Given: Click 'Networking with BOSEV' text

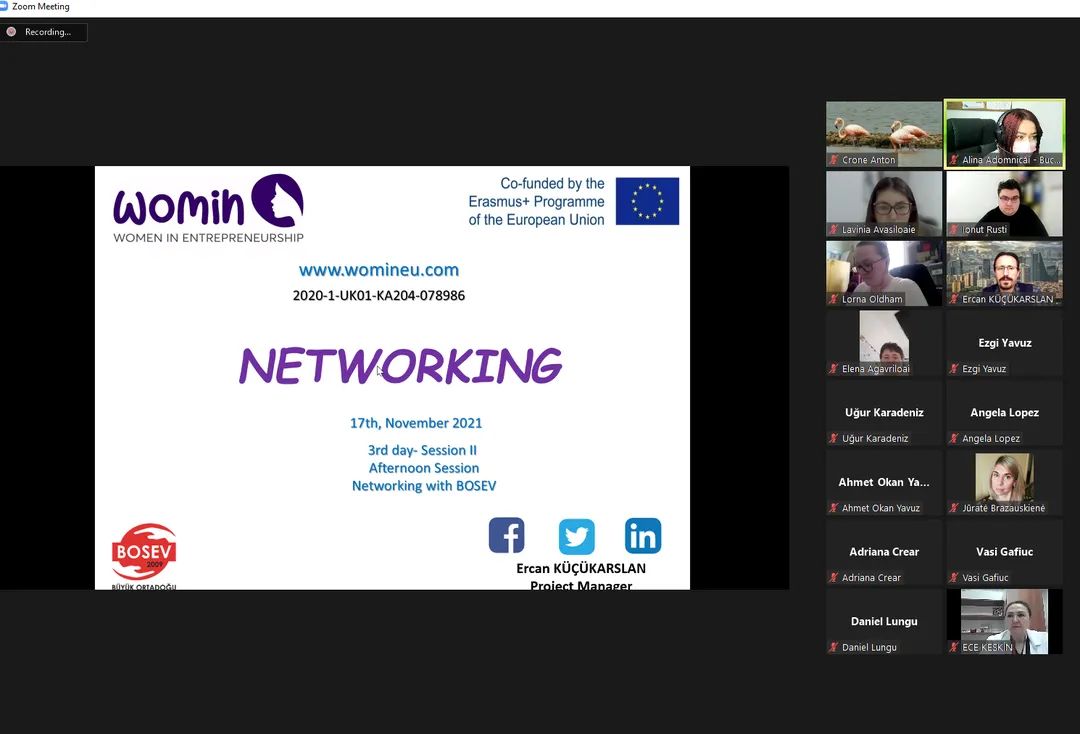Looking at the screenshot, I should click(x=424, y=485).
